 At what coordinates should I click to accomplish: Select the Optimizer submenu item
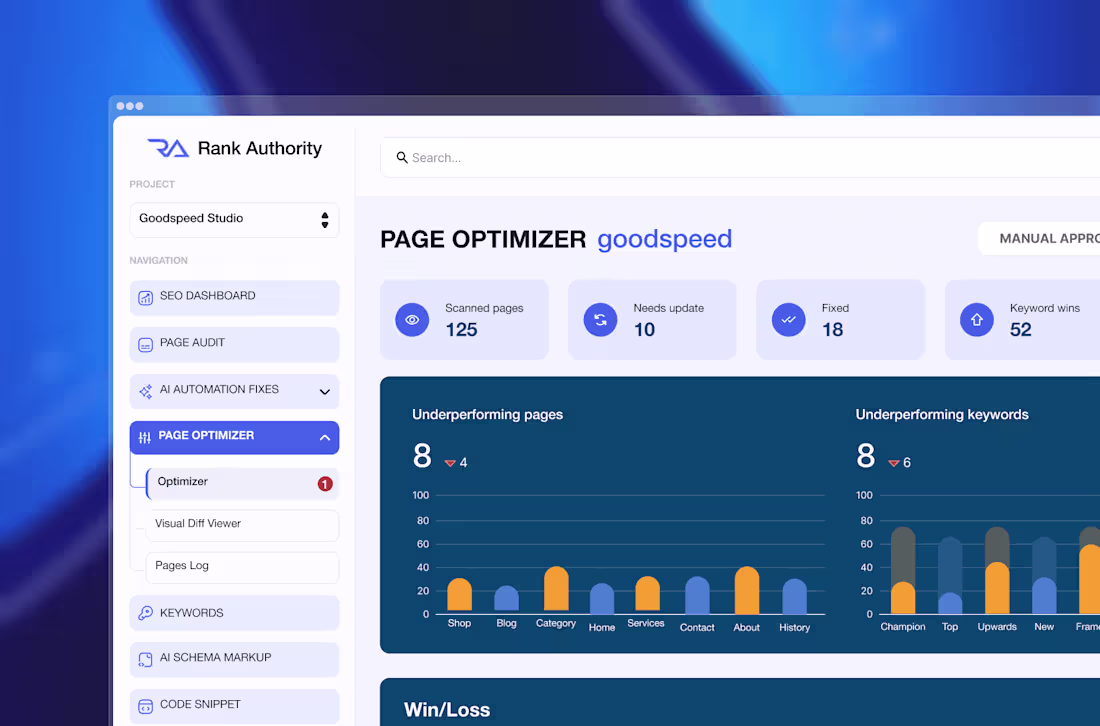(242, 483)
